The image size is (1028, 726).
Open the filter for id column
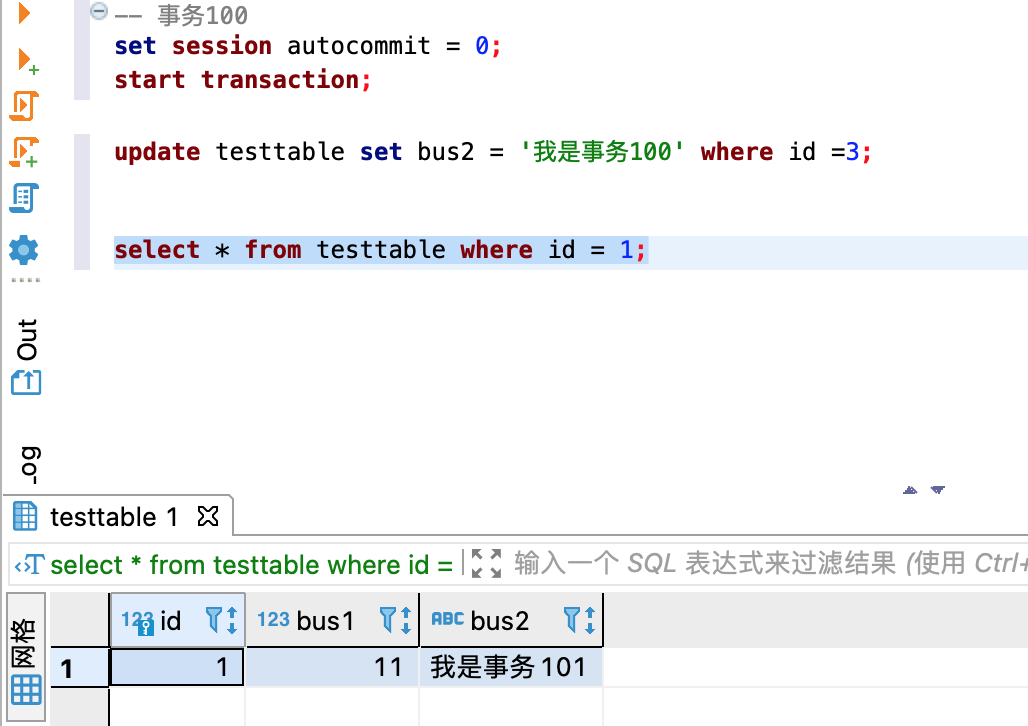[214, 620]
